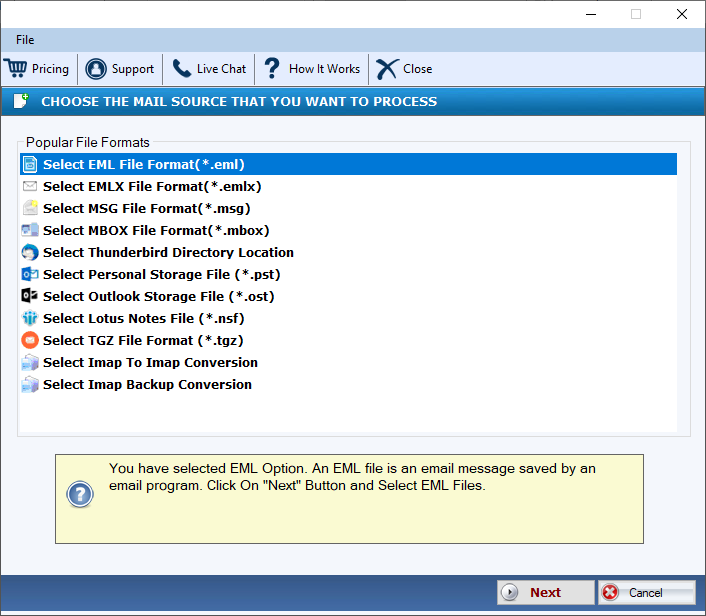706x616 pixels.
Task: Click the MSG file icon
Action: pyautogui.click(x=30, y=208)
